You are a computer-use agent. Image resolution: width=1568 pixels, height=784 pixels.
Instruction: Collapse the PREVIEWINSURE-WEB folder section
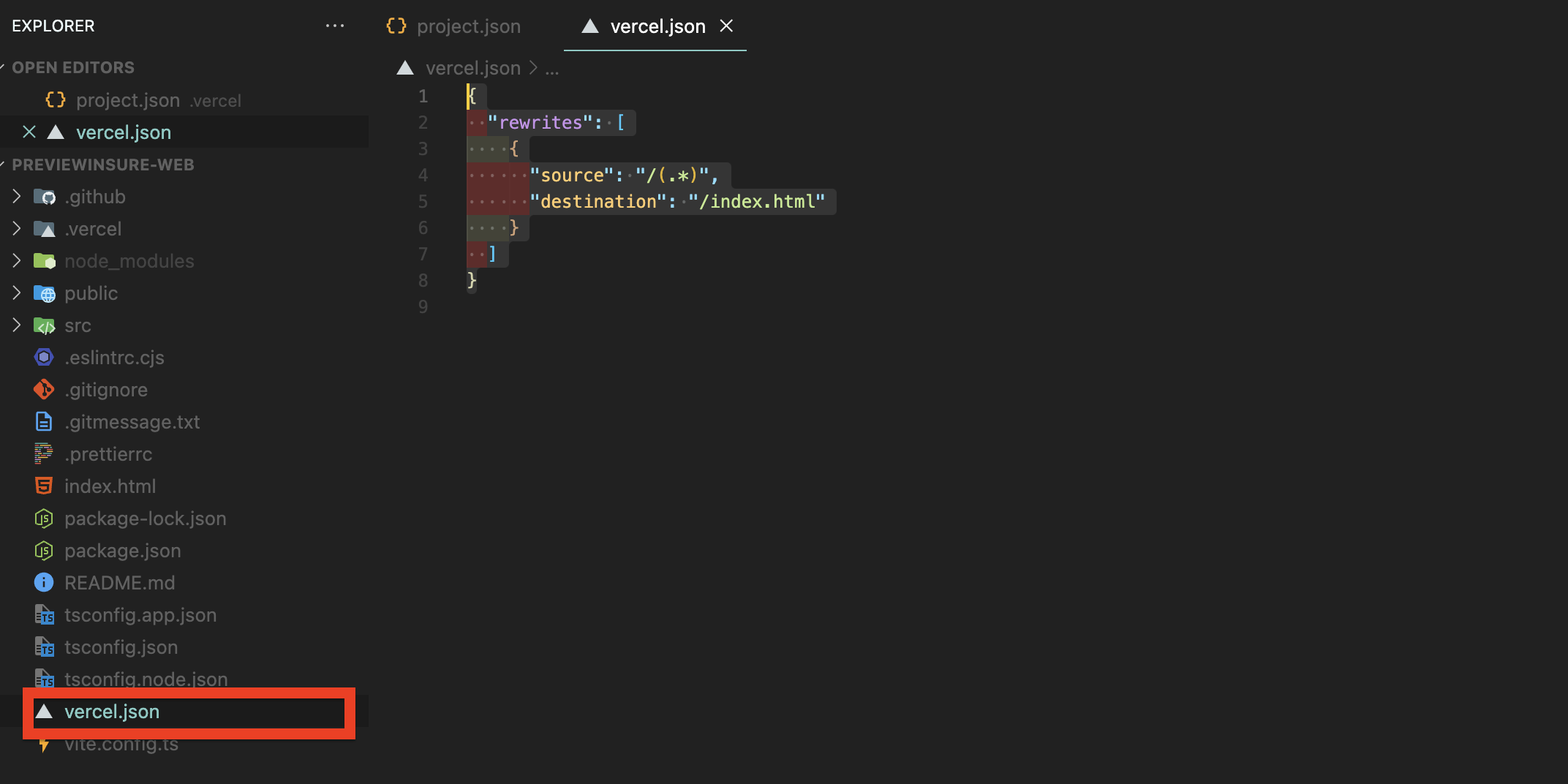103,165
